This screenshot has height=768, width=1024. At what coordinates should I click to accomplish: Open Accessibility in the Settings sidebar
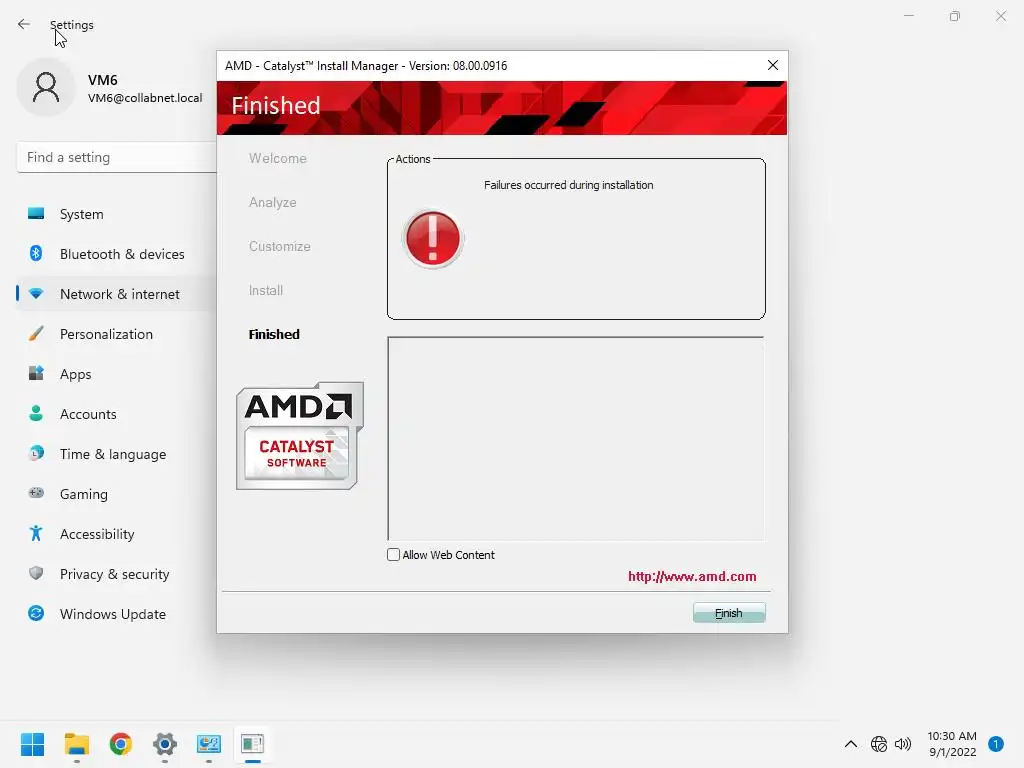116,534
